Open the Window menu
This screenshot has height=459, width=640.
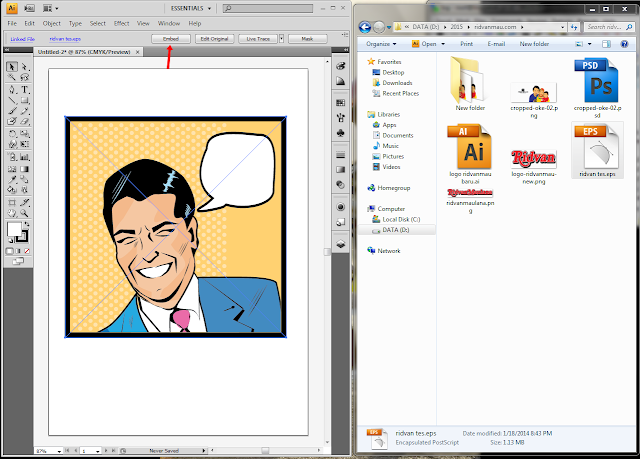coord(169,23)
